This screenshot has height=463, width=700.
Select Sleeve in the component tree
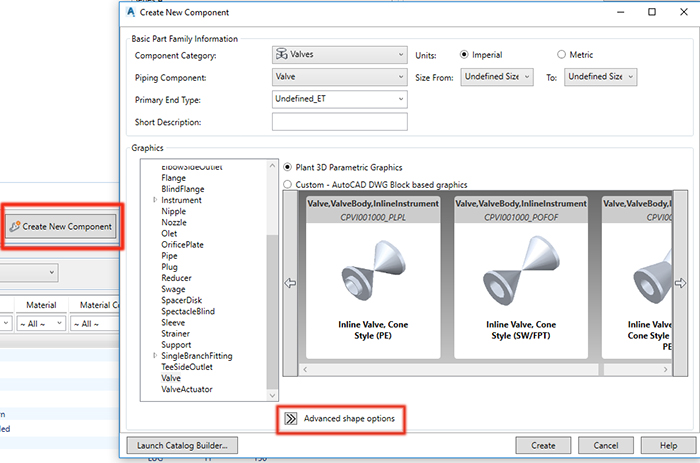(x=173, y=322)
